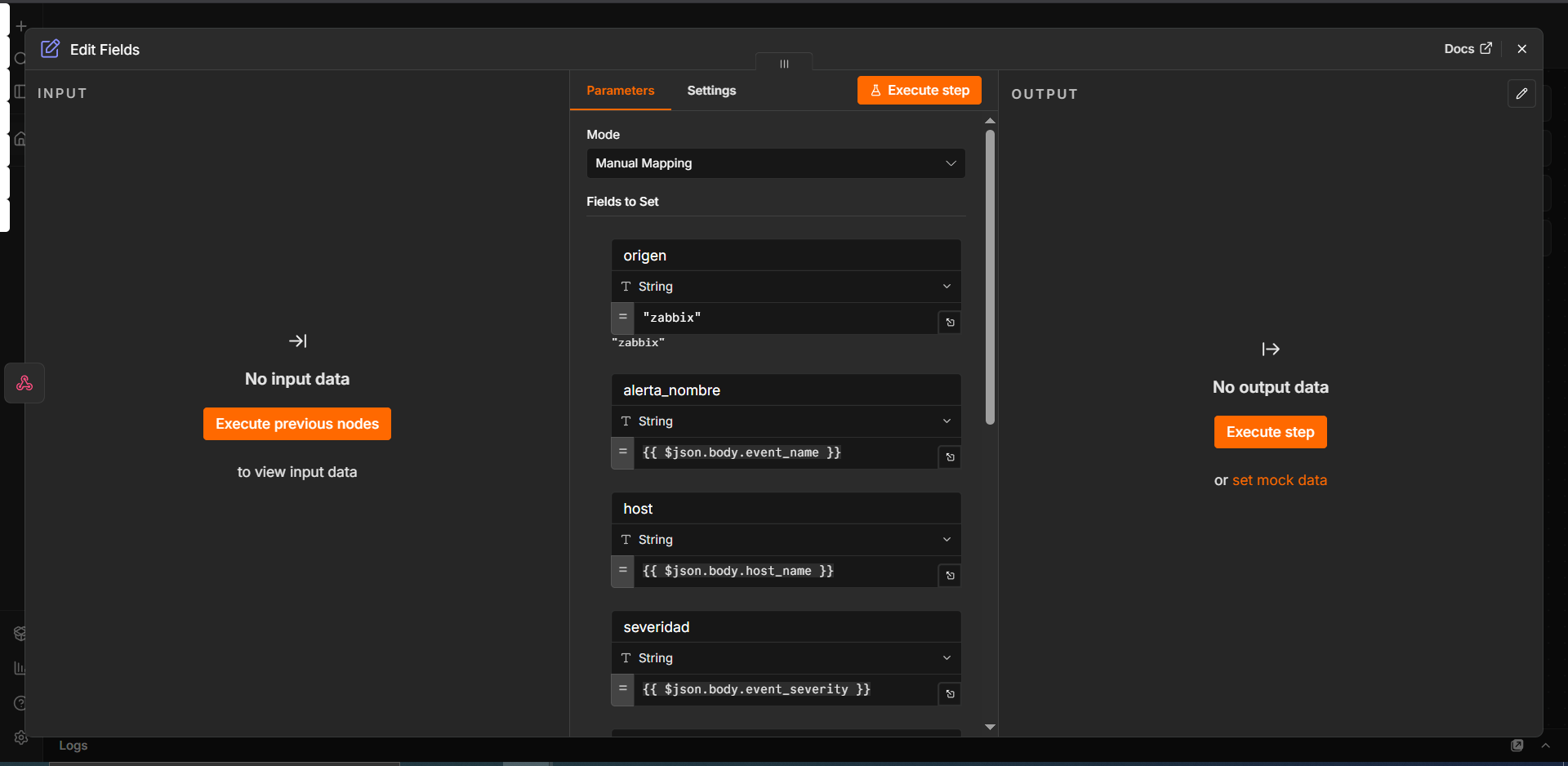Click Execute step in Output panel
Screen dimensions: 1568x766
point(1271,432)
